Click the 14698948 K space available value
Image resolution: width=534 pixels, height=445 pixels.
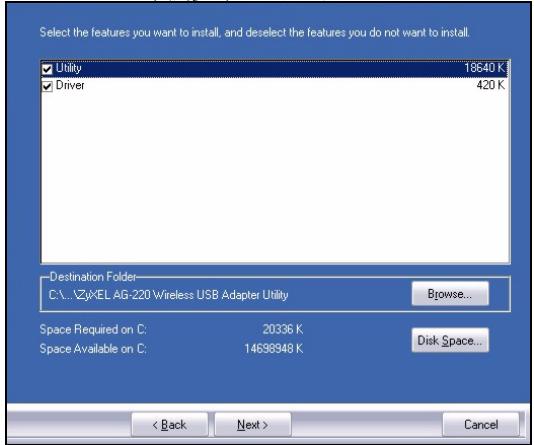[x=274, y=349]
